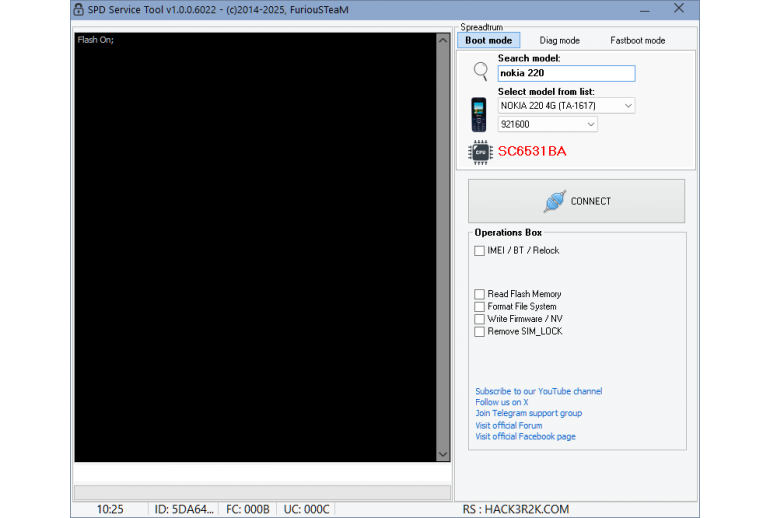
Task: Expand the 921600 baud rate dropdown
Action: click(x=548, y=124)
